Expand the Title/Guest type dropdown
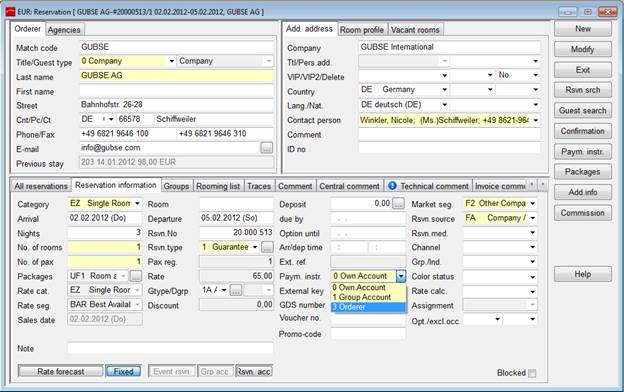 [172, 61]
